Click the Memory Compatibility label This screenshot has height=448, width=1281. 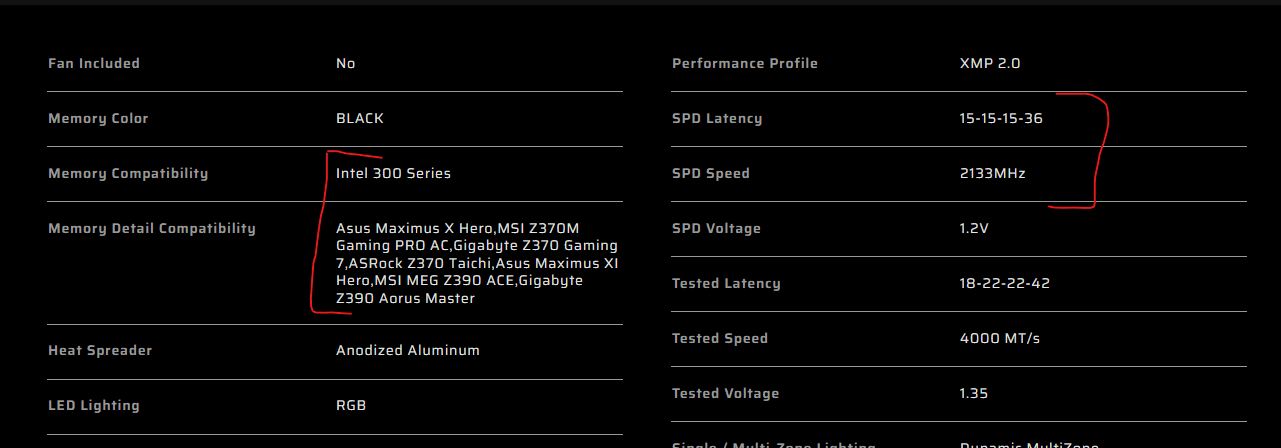click(x=128, y=173)
